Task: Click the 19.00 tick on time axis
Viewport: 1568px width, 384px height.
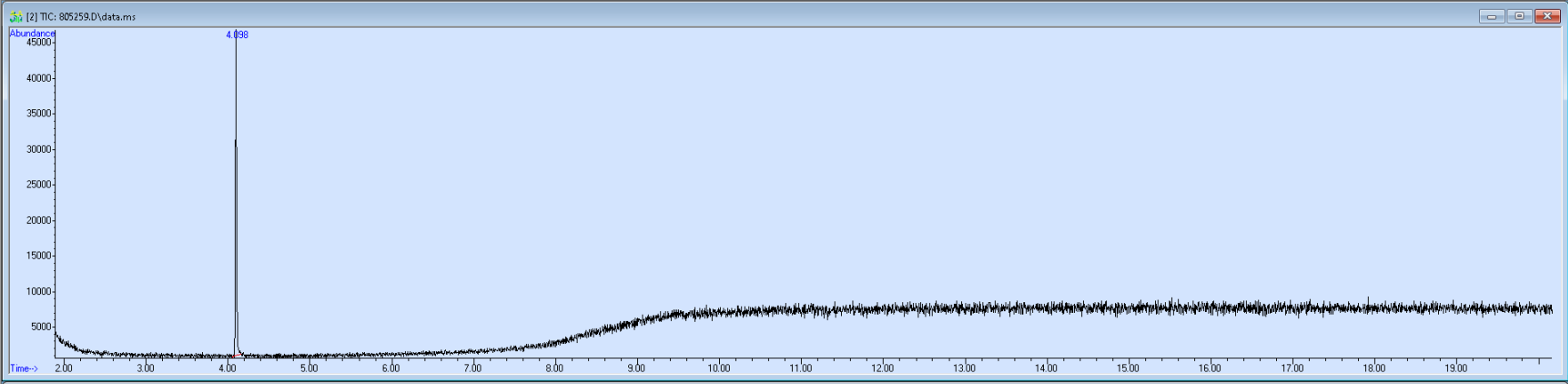Action: coord(1456,368)
